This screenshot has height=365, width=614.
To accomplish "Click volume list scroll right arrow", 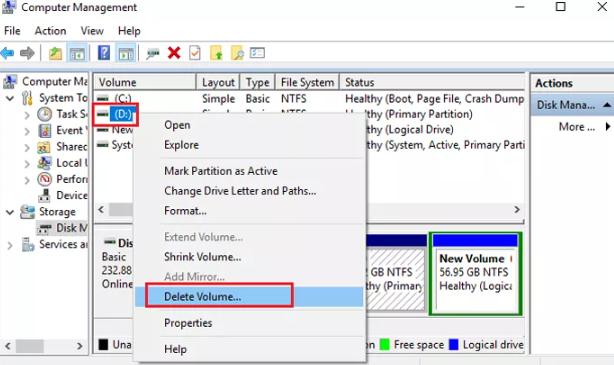I will [x=517, y=210].
